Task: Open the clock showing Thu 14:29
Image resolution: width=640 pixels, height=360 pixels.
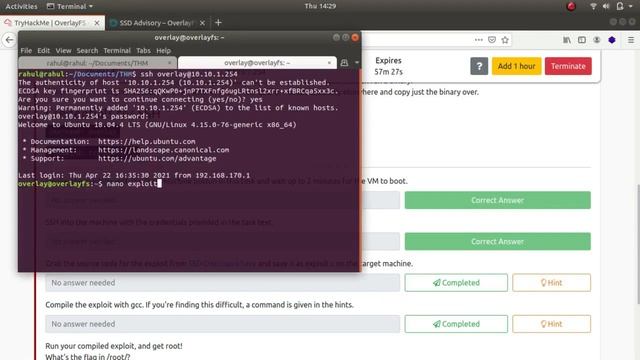Action: 320,6
